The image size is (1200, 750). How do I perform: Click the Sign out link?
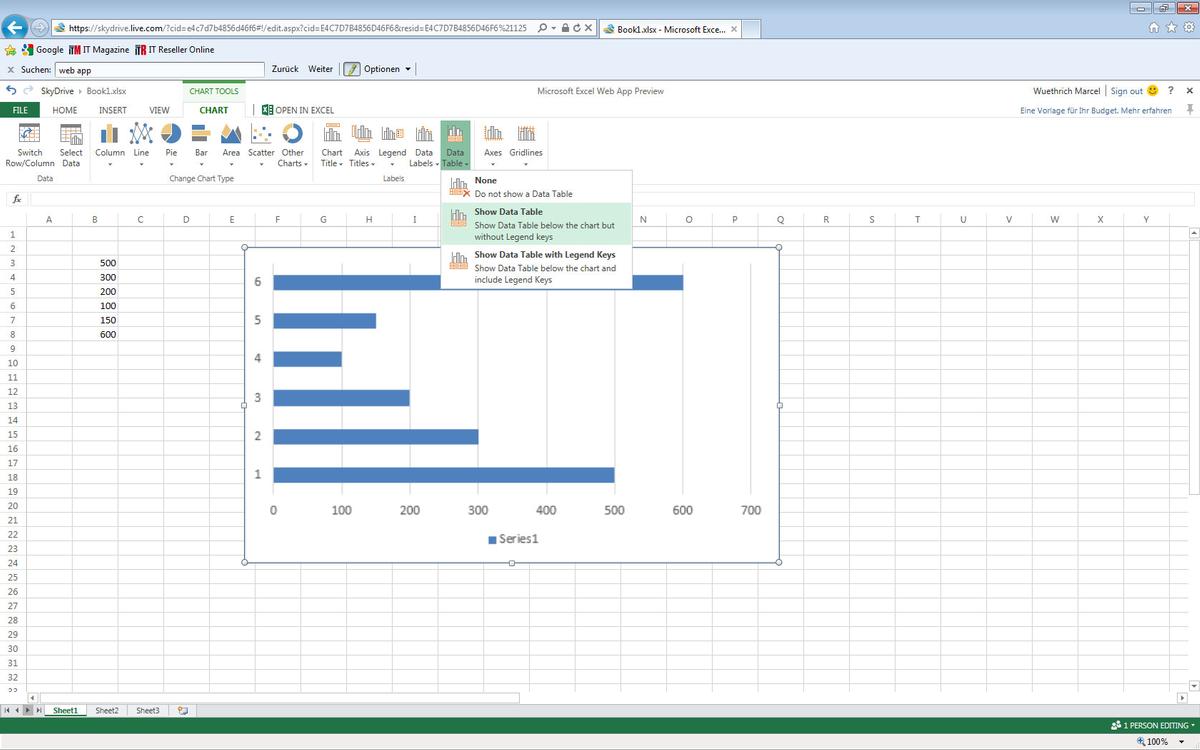pos(1126,91)
